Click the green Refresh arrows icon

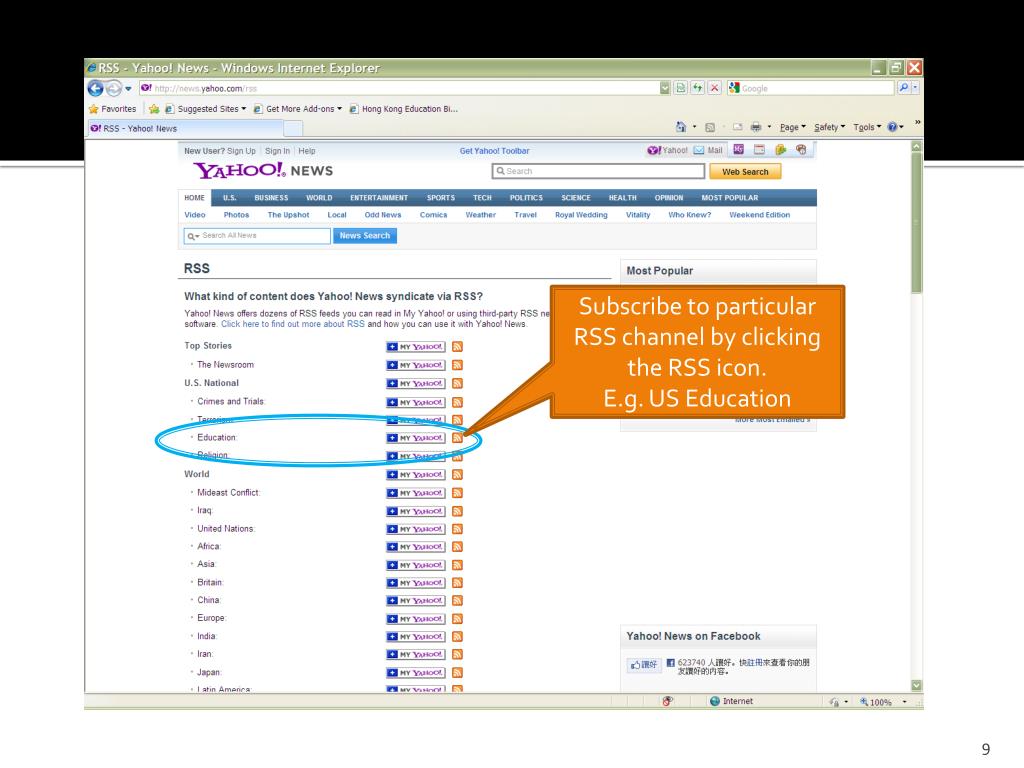point(697,88)
